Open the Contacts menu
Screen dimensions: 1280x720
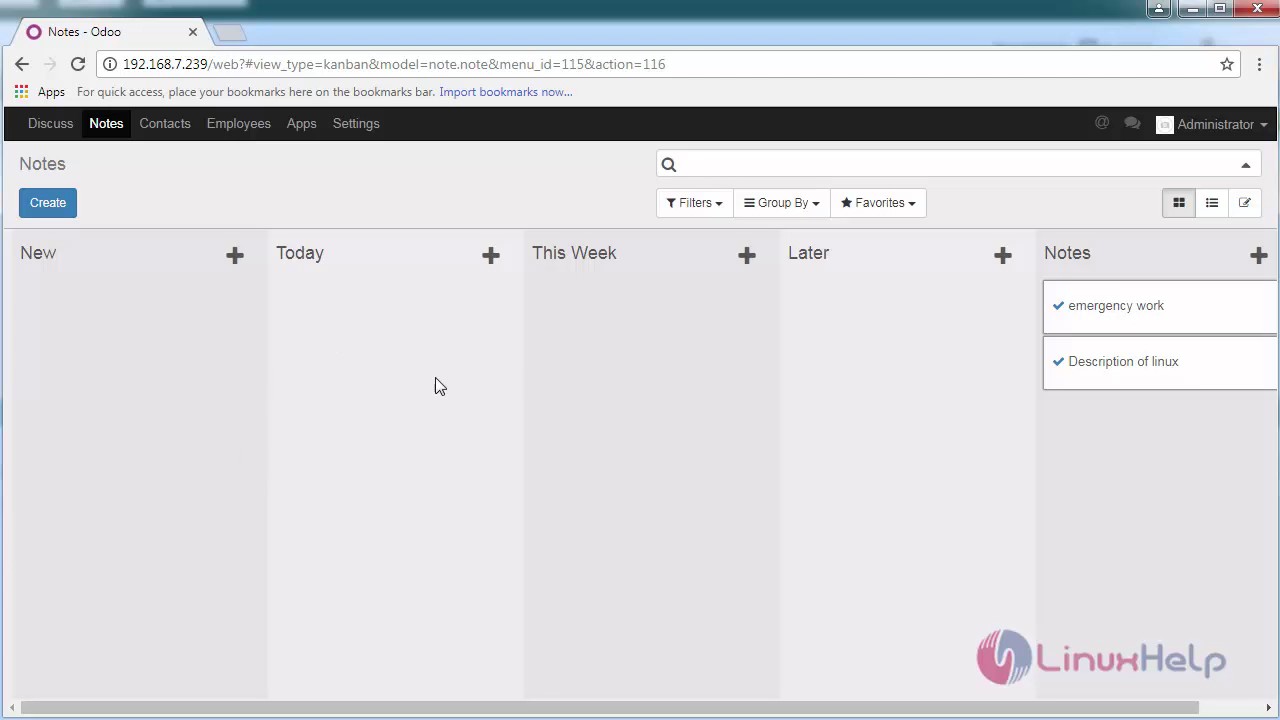[x=165, y=124]
